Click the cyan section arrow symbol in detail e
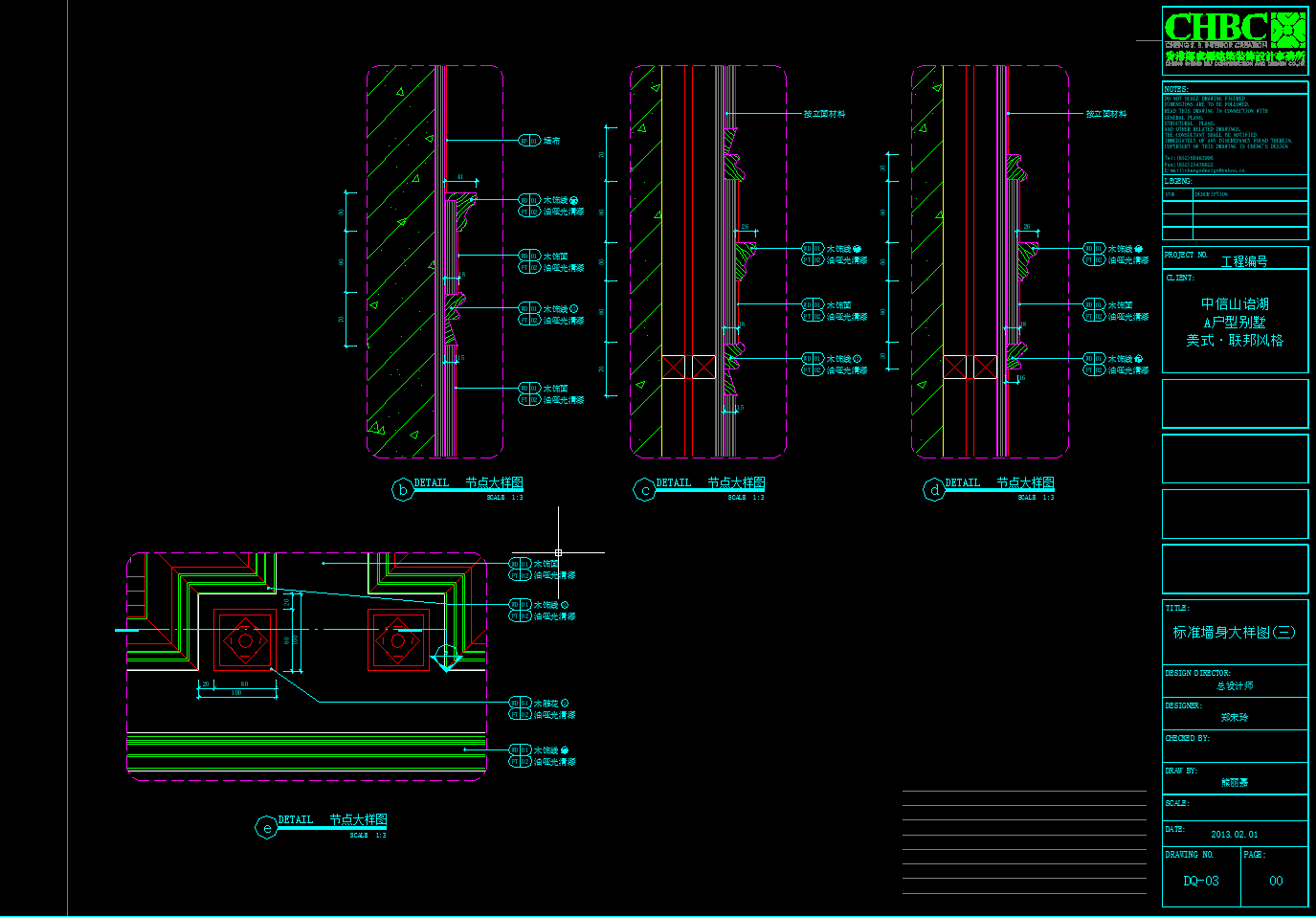The width and height of the screenshot is (1316, 917). tap(447, 658)
